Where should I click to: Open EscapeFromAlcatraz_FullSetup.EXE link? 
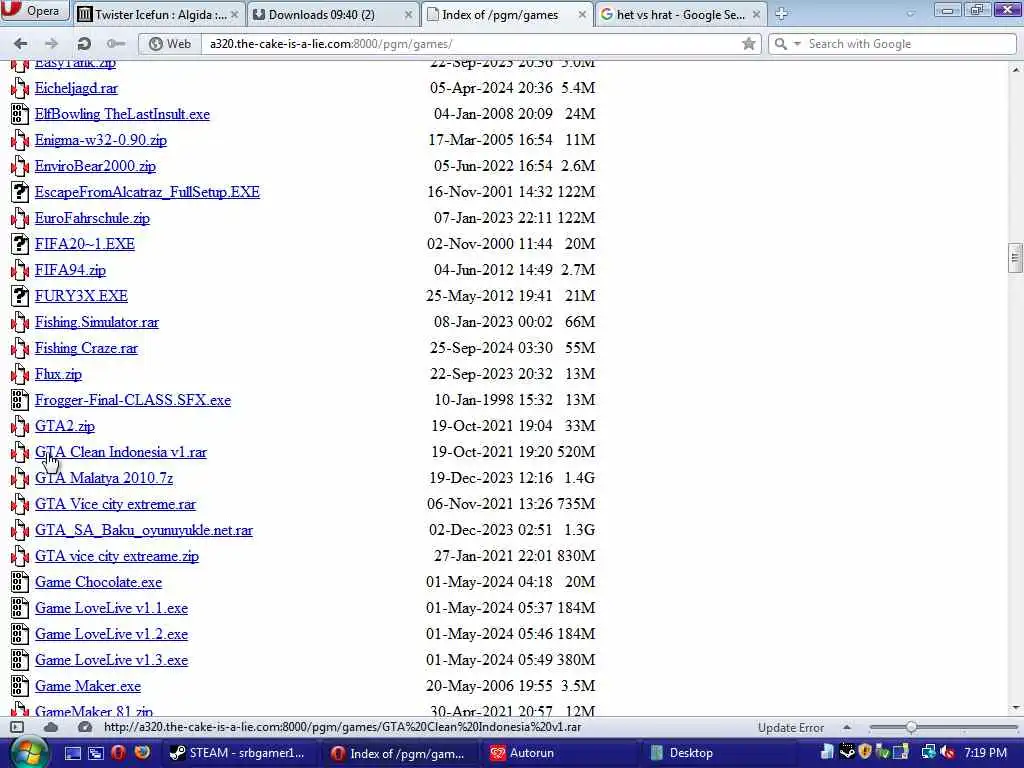tap(147, 192)
